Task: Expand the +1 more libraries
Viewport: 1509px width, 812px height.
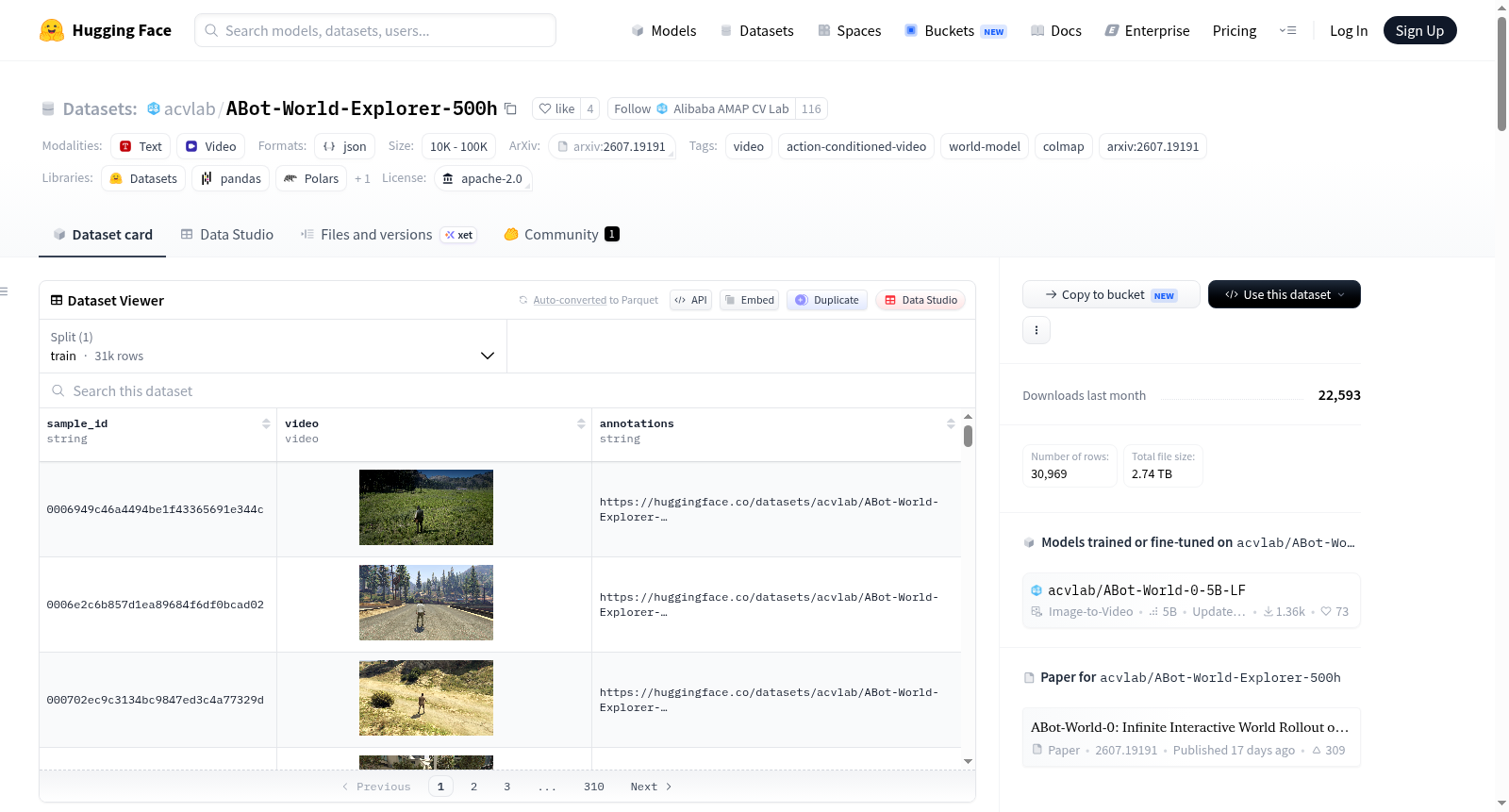Action: click(x=362, y=178)
